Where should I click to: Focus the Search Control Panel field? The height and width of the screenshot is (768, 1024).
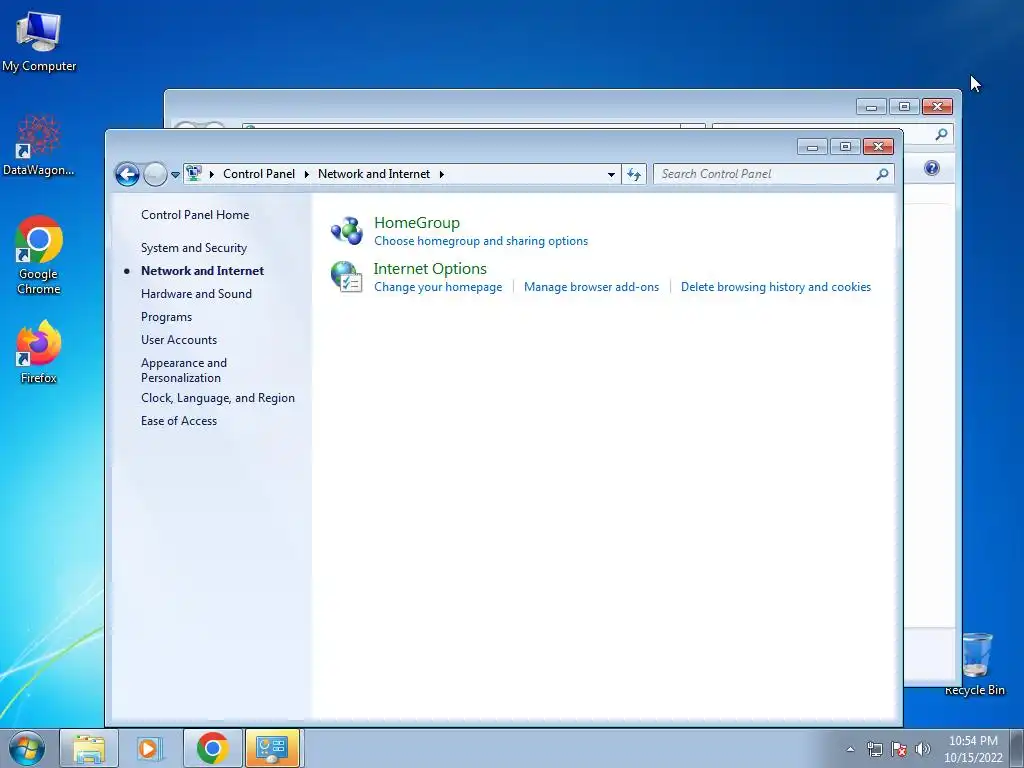[773, 174]
